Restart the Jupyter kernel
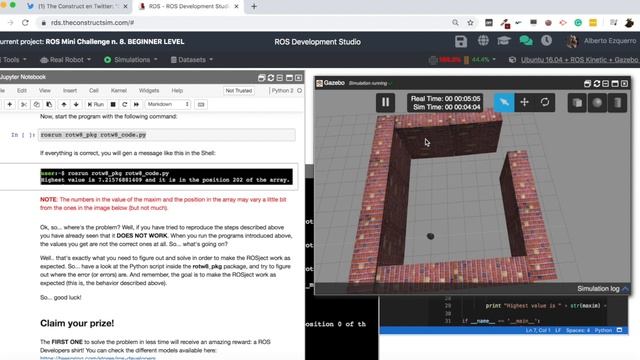 click(x=125, y=104)
